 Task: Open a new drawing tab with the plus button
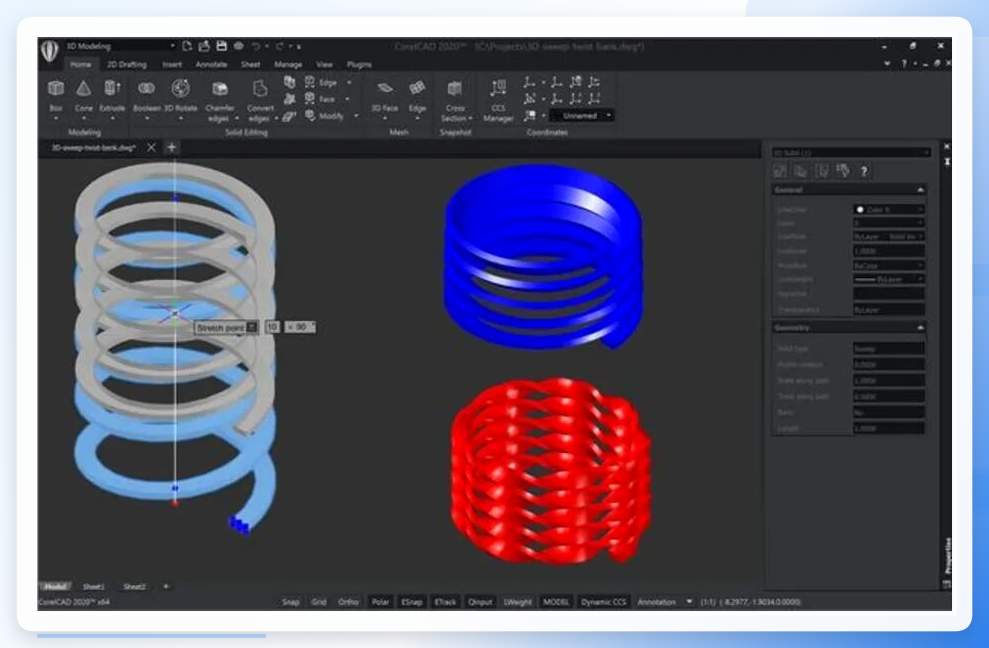[172, 148]
